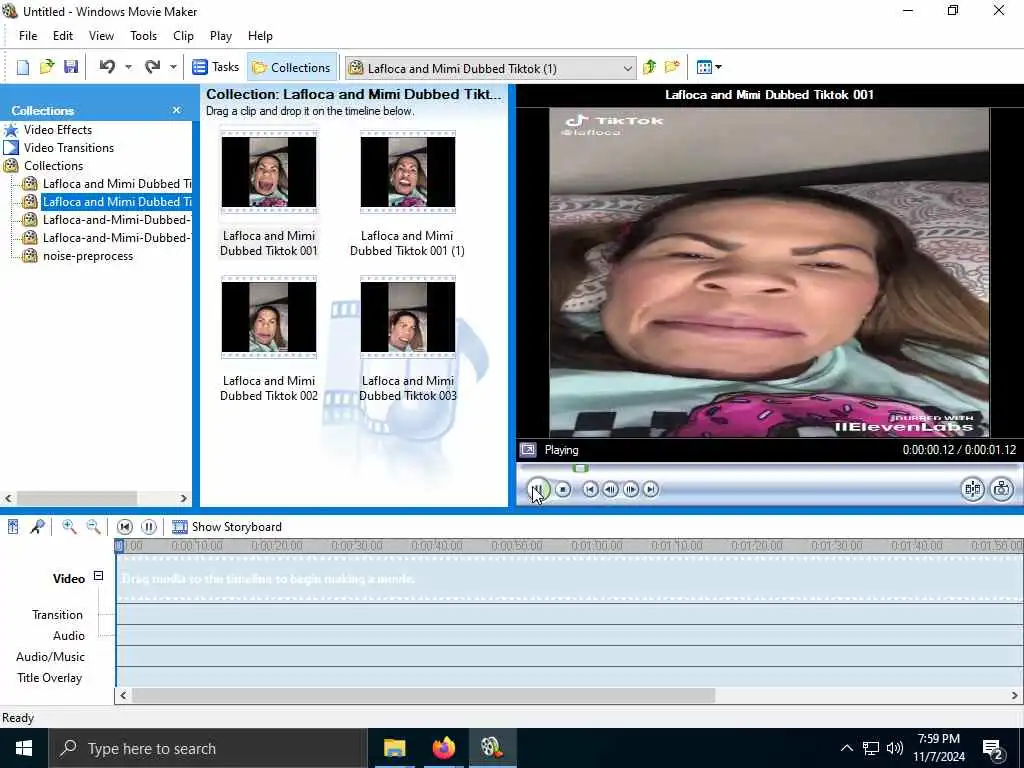Undo the last action

pos(108,67)
